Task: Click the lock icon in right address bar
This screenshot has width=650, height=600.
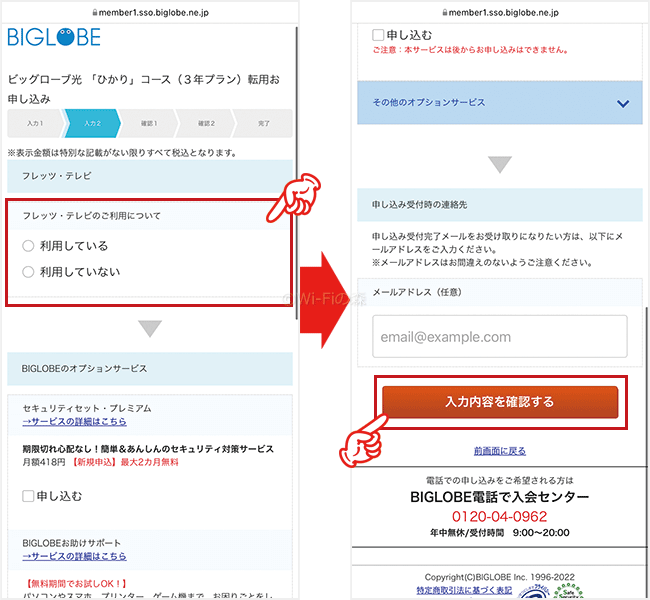Action: coord(445,13)
